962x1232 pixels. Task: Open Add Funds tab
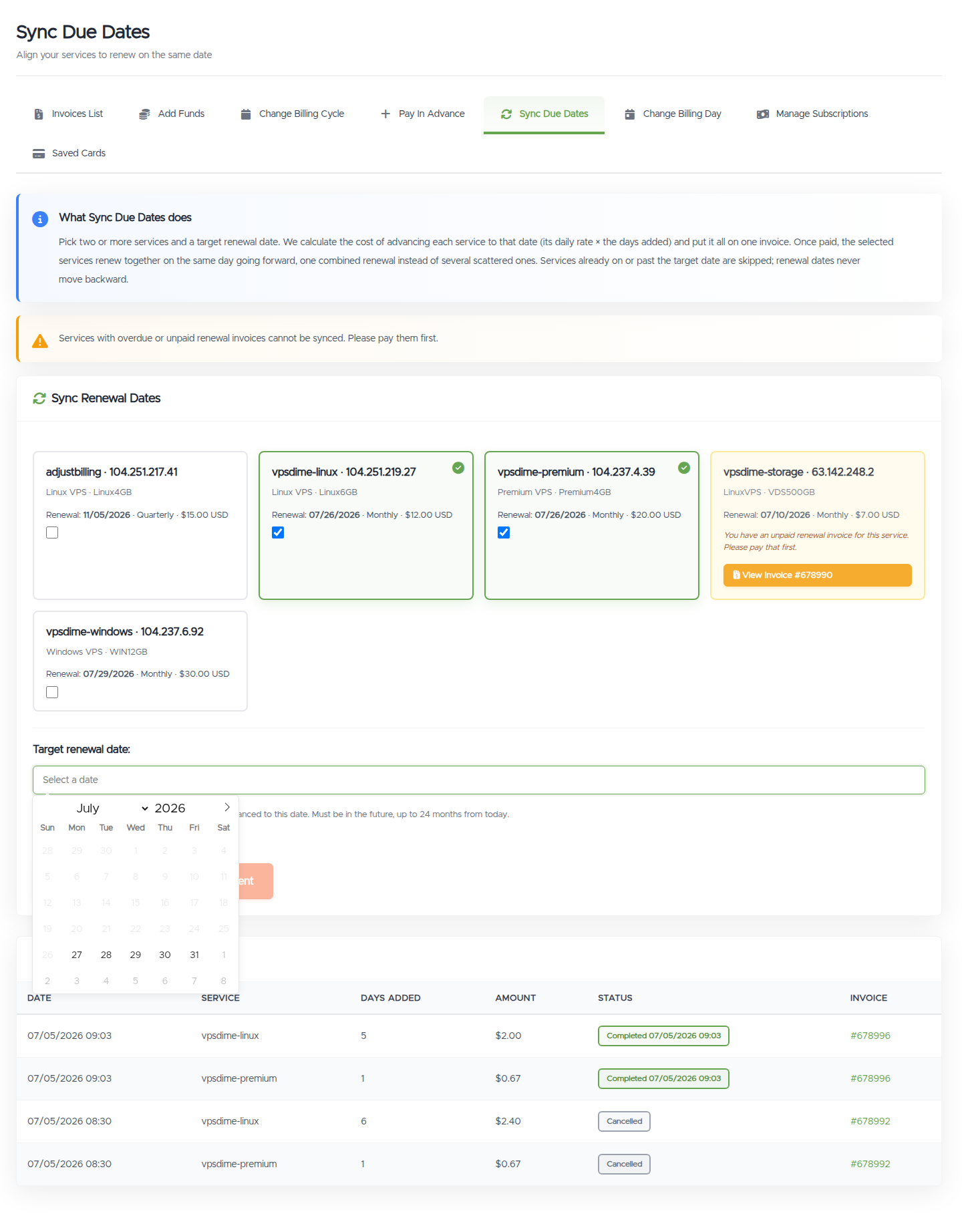(x=172, y=114)
